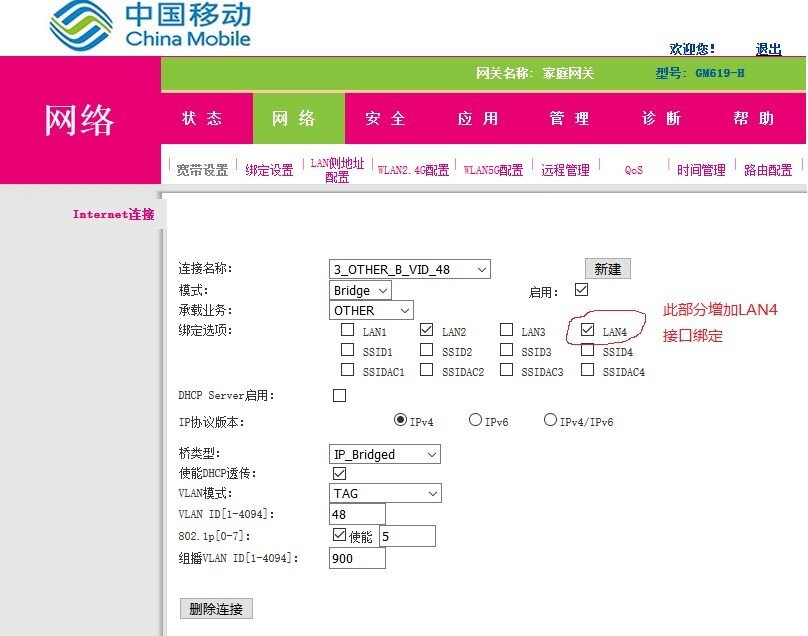
Task: Open the 连接名称 connection dropdown
Action: [410, 268]
